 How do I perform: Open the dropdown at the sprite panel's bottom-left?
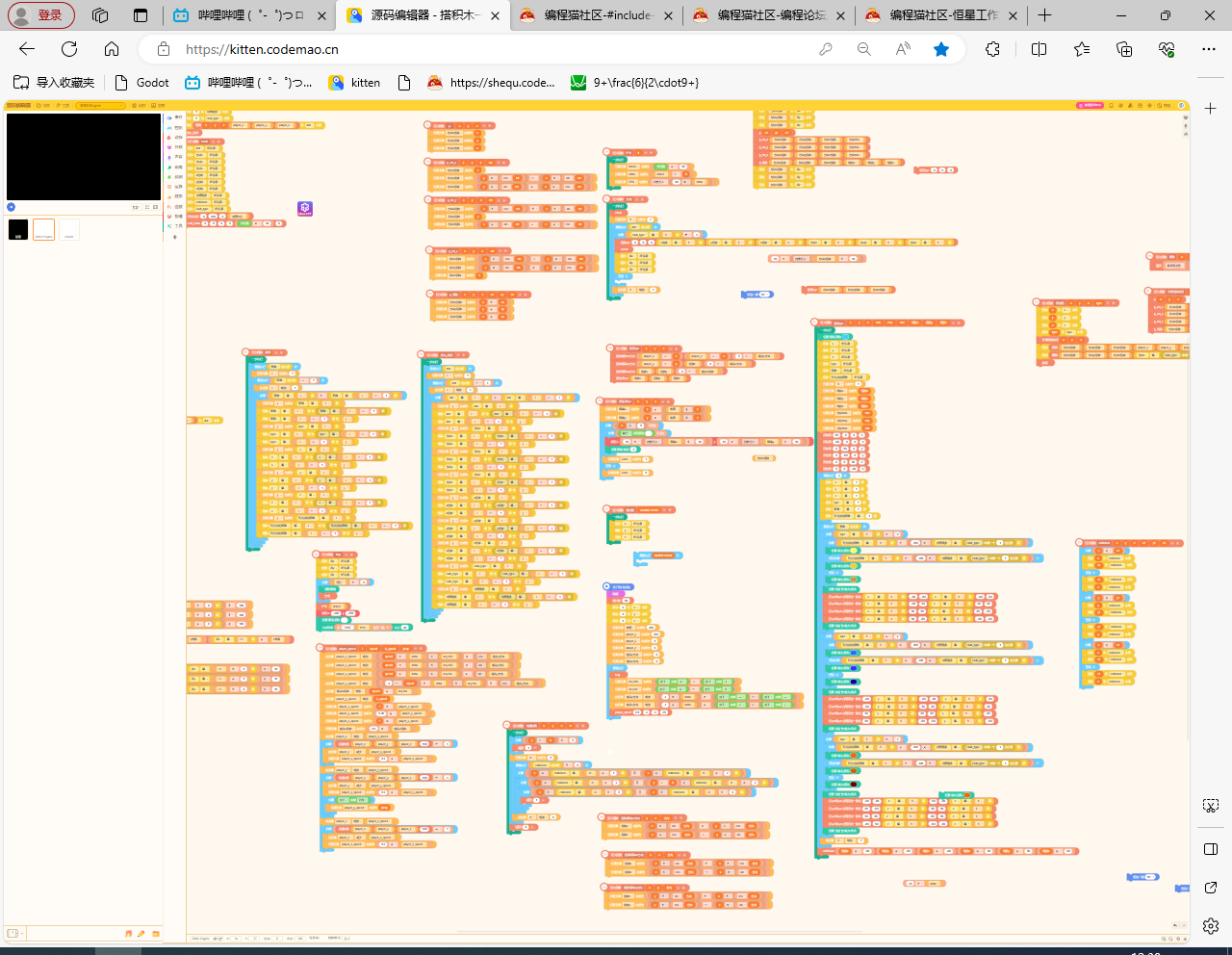click(x=13, y=933)
